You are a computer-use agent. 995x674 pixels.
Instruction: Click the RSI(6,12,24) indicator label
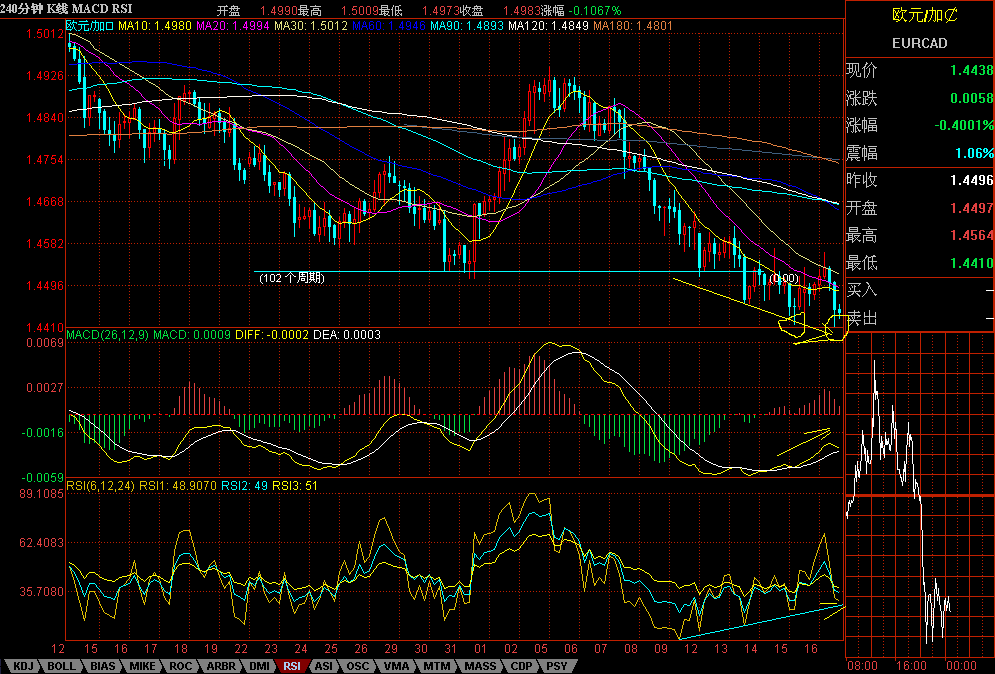click(x=100, y=486)
